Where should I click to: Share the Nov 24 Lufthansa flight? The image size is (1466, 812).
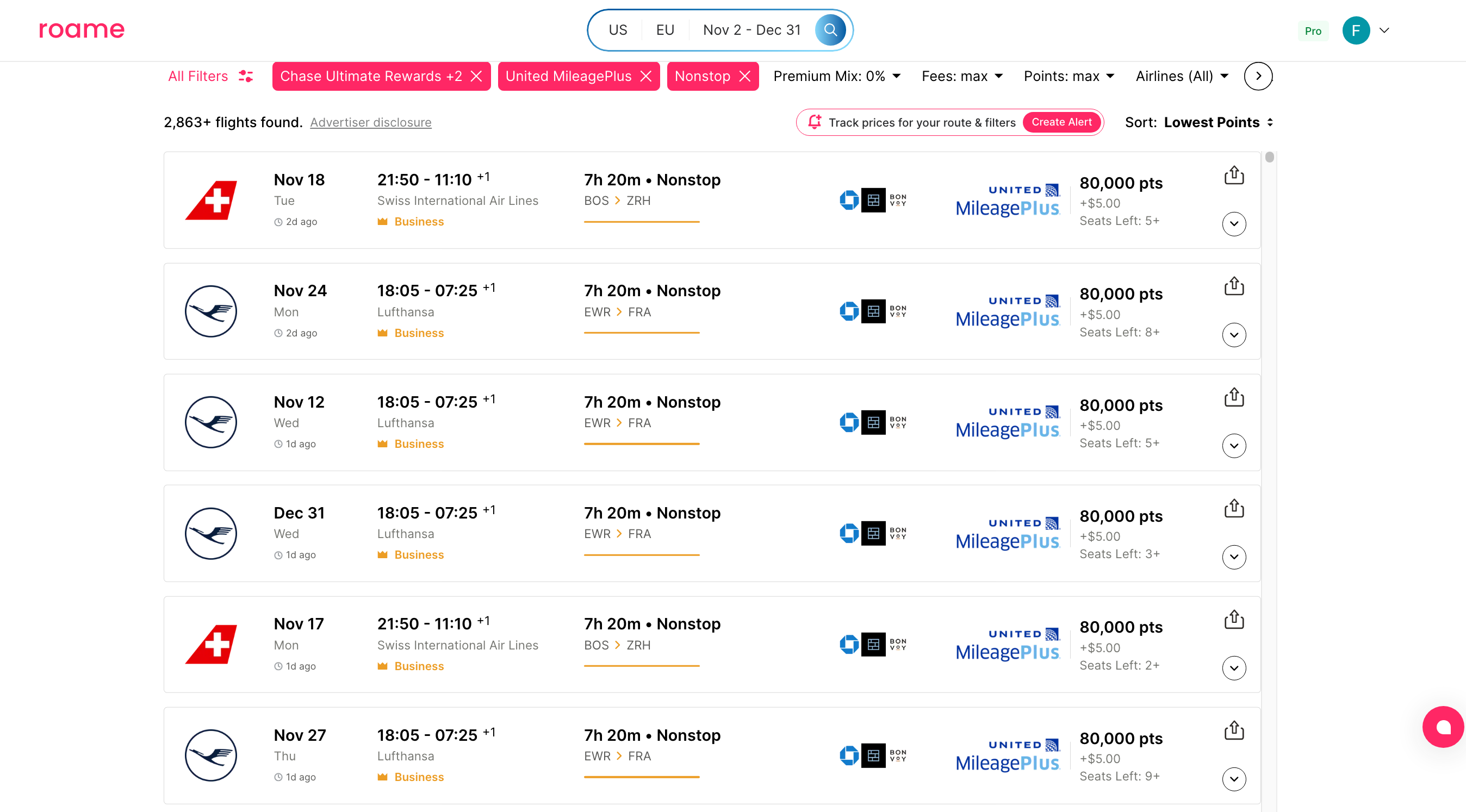1233,286
